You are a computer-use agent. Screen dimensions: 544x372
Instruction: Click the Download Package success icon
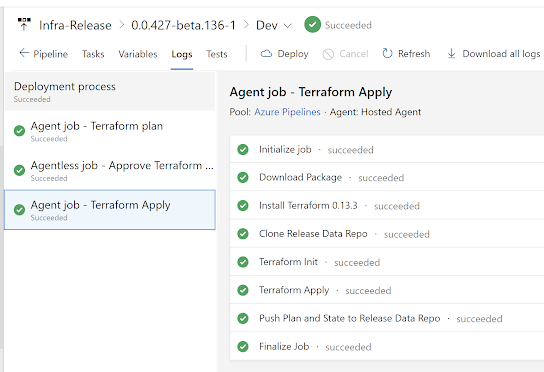pos(243,177)
